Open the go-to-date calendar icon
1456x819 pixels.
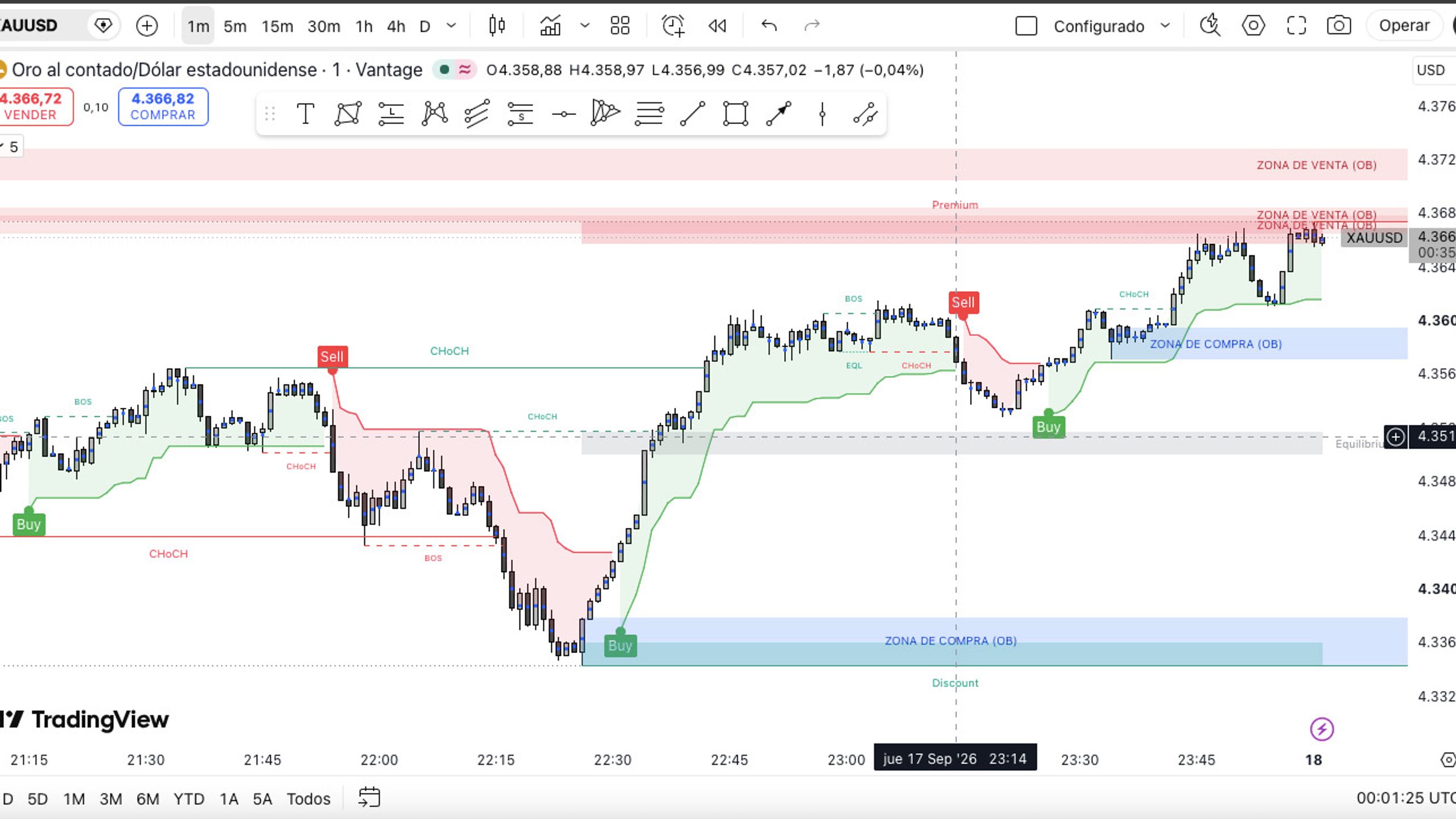[x=369, y=797]
